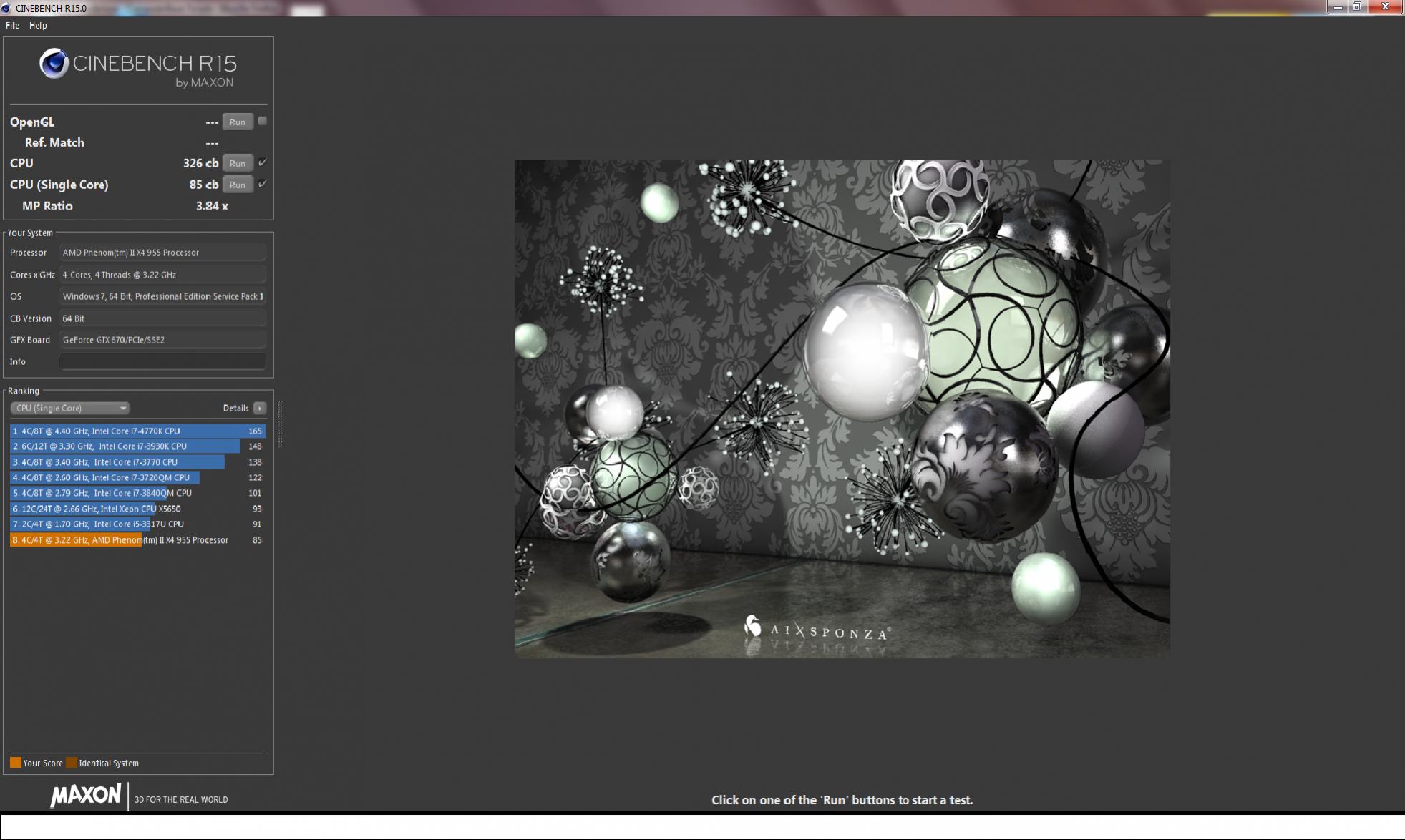1405x840 pixels.
Task: Click the Info input field
Action: coord(162,361)
